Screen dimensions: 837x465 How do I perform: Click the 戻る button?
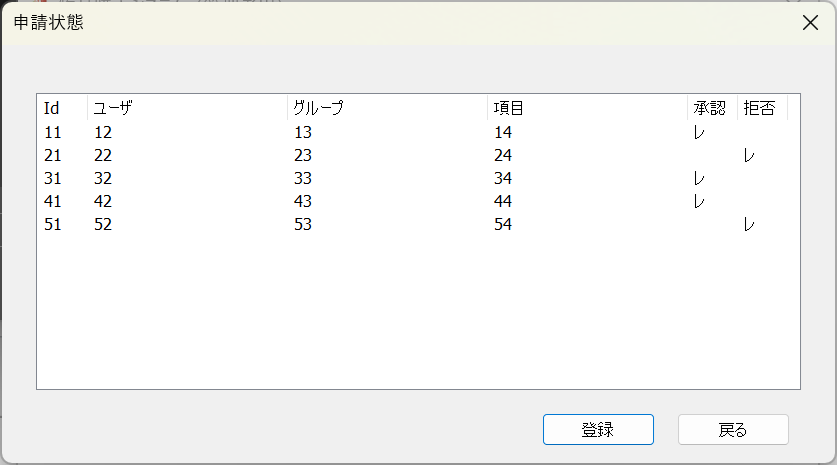pyautogui.click(x=733, y=430)
